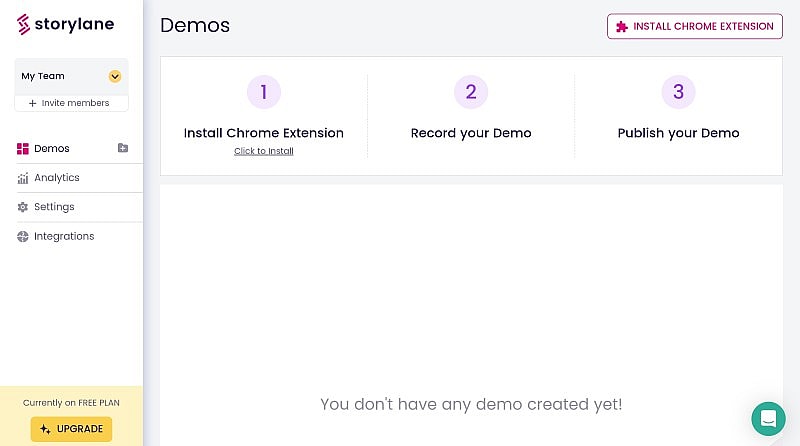The height and width of the screenshot is (446, 800).
Task: Click step 1 number circle
Action: tap(264, 93)
